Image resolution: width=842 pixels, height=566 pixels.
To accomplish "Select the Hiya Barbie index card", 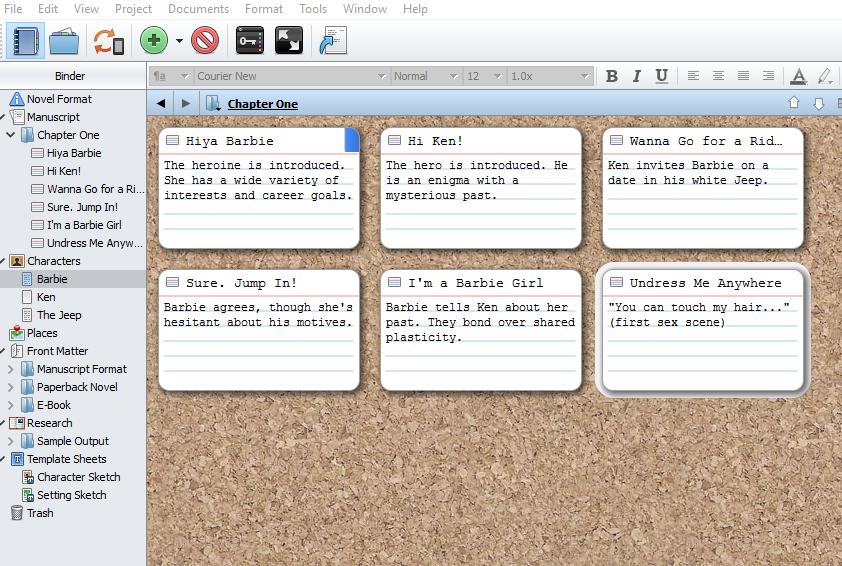I will point(259,188).
